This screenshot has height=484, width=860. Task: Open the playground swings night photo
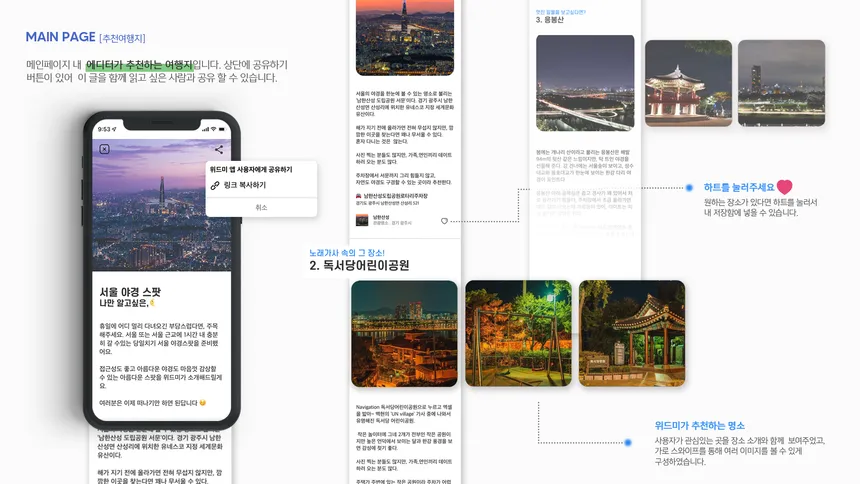(518, 334)
